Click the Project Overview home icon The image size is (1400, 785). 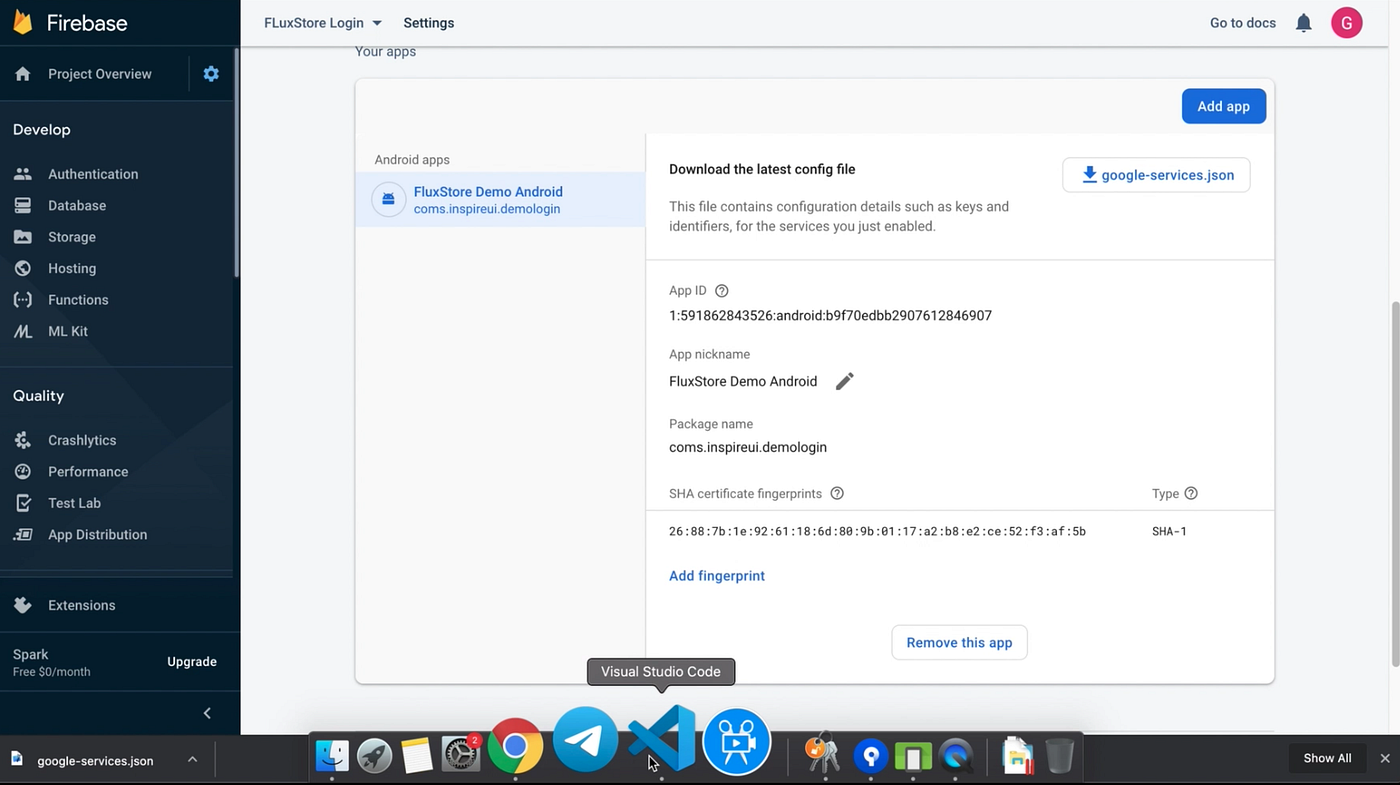point(23,74)
